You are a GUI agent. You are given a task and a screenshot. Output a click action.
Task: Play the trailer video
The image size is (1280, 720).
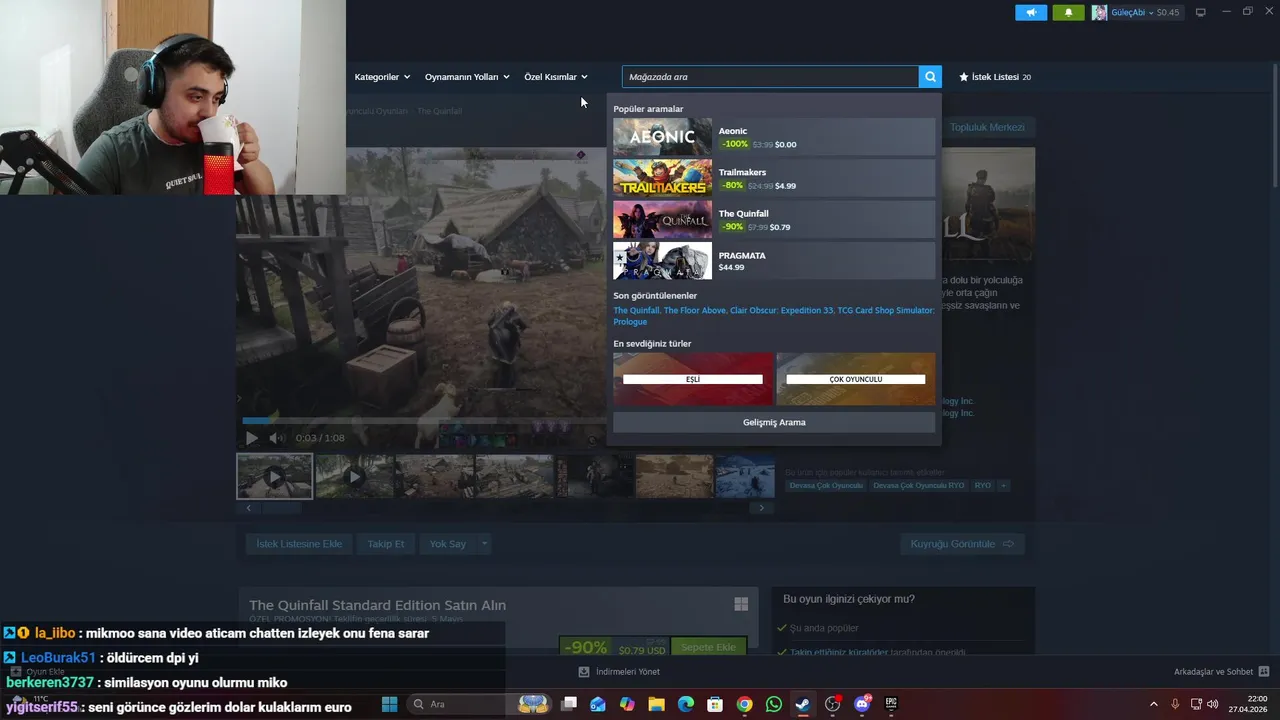point(251,438)
